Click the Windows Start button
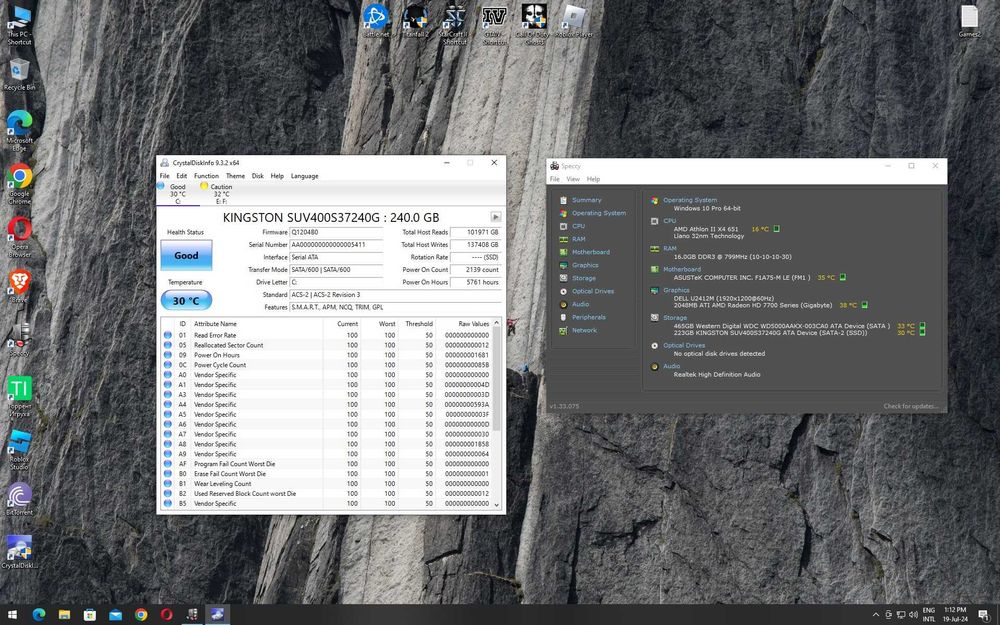This screenshot has width=1000, height=625. pyautogui.click(x=13, y=614)
